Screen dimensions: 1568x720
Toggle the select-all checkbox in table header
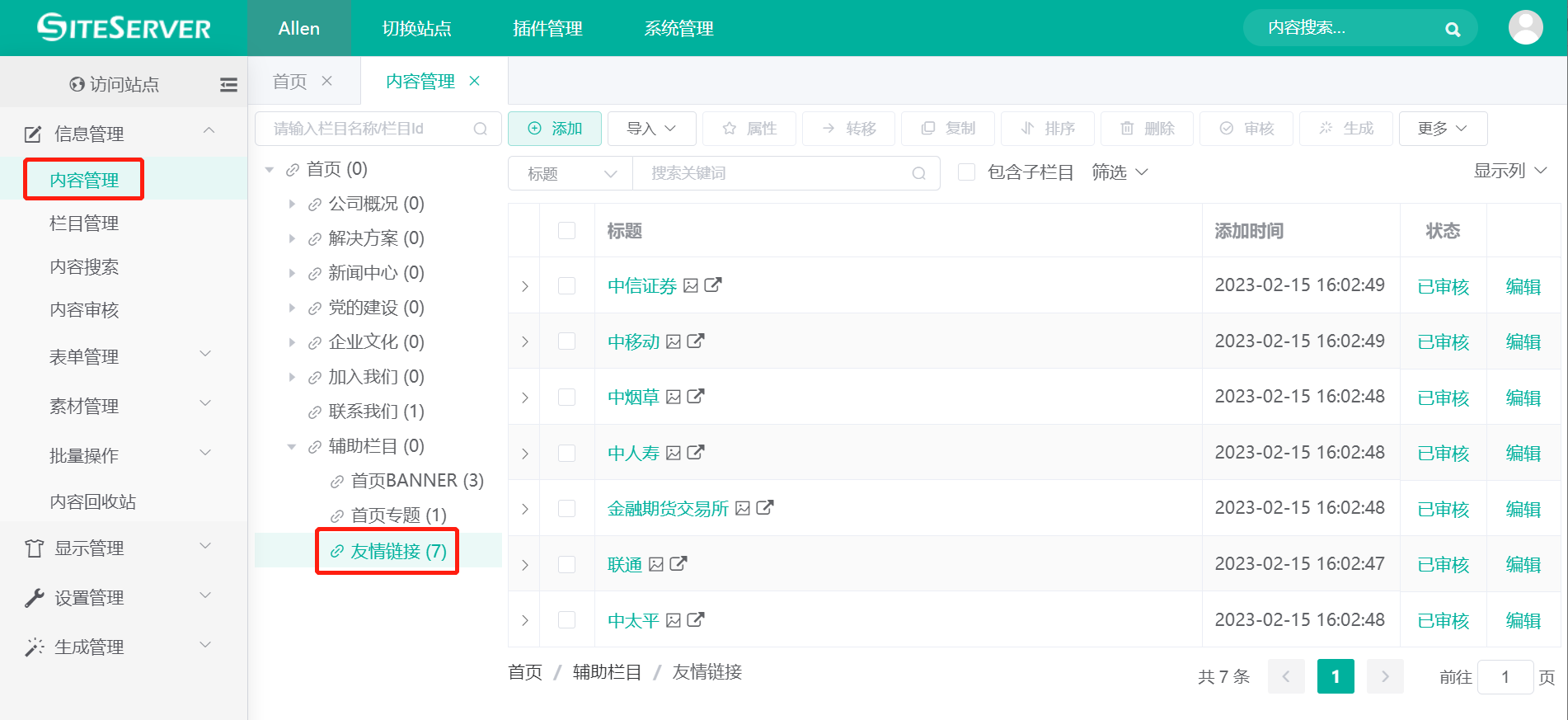coord(566,230)
